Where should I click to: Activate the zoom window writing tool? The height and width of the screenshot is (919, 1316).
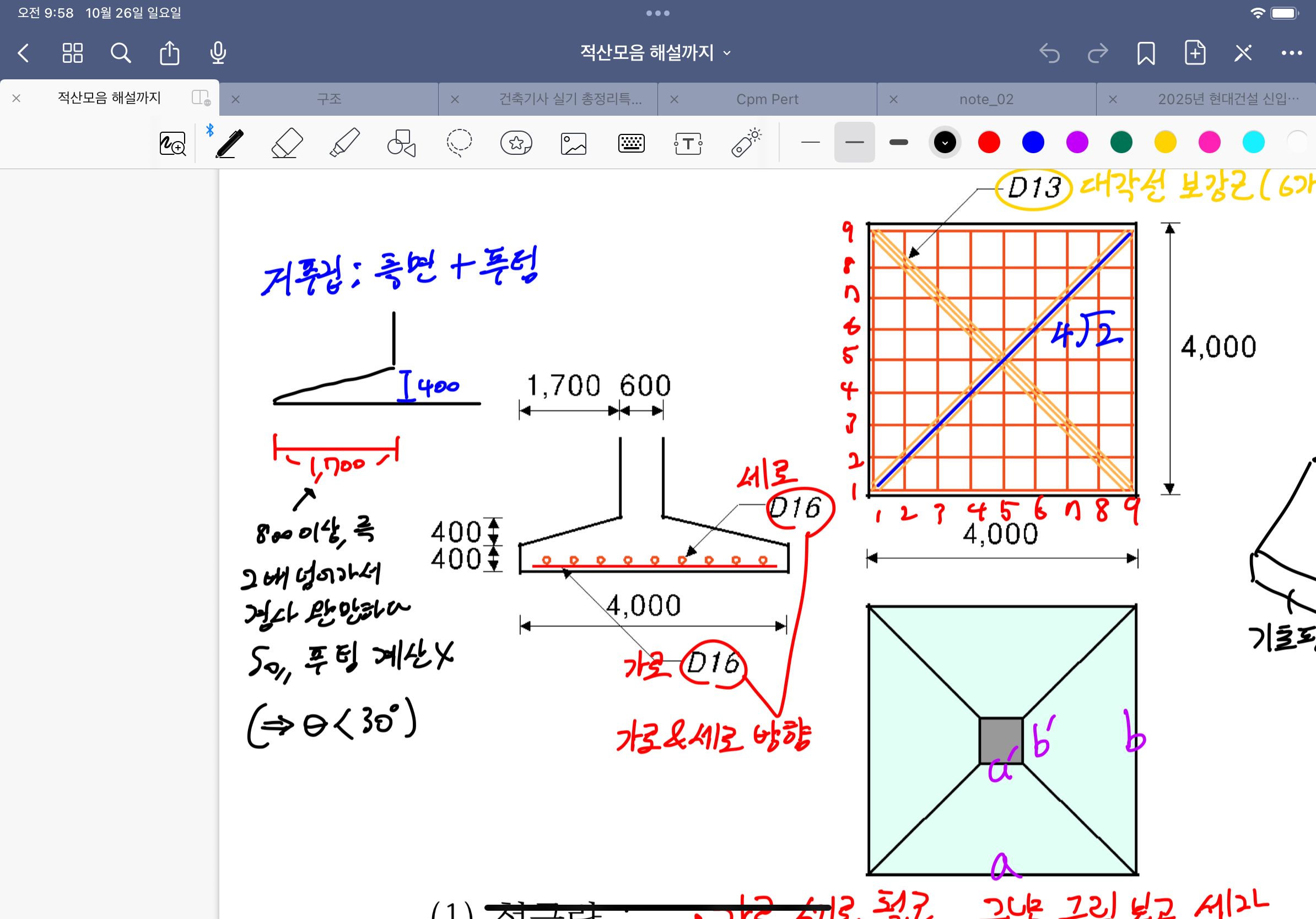[x=172, y=143]
